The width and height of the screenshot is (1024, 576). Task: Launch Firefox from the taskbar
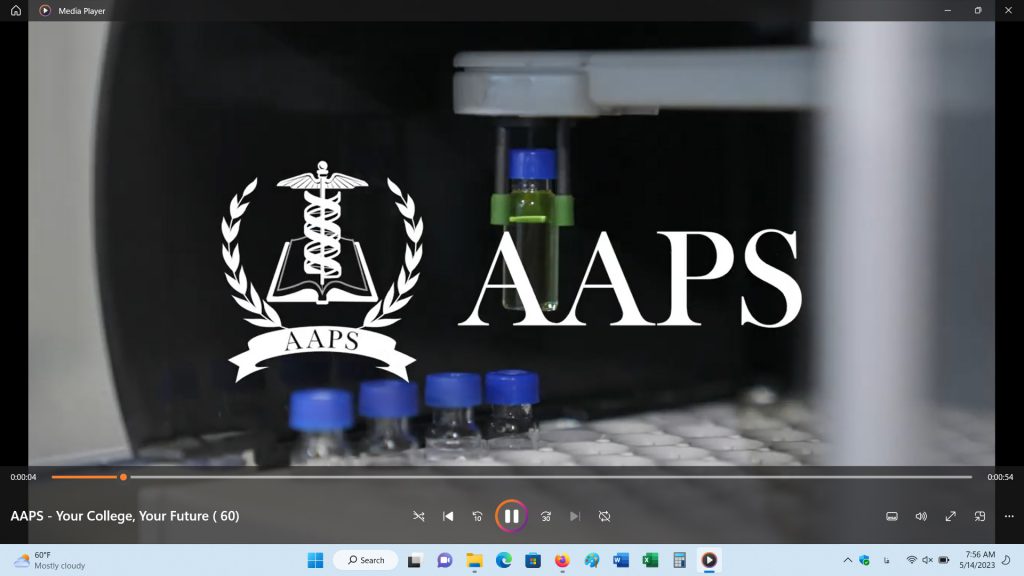[x=562, y=560]
